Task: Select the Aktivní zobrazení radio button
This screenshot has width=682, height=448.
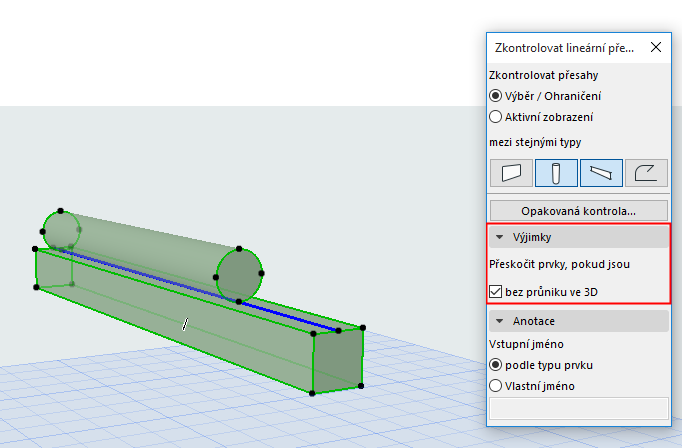Action: [x=495, y=117]
